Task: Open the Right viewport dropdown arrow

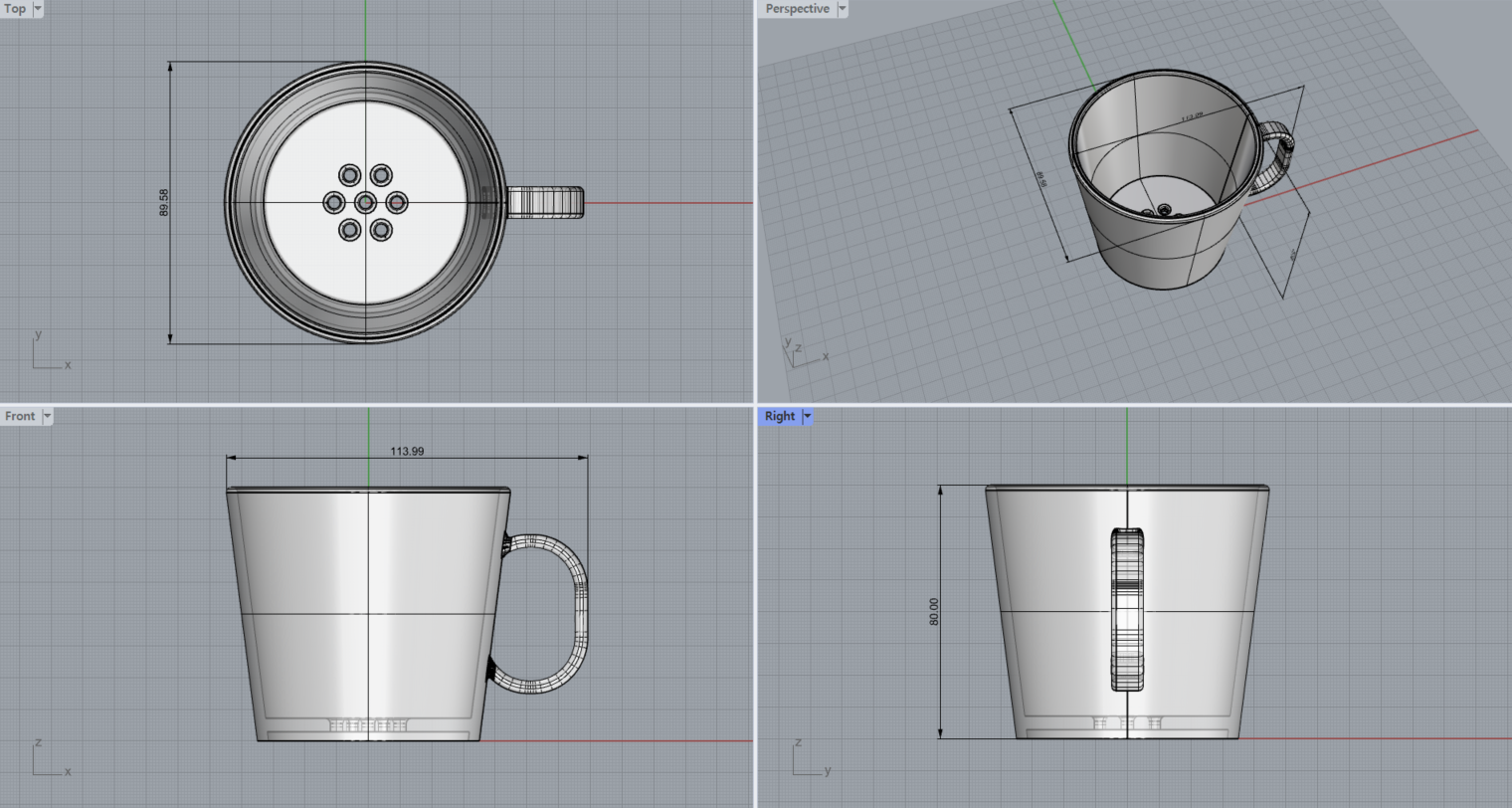Action: (808, 416)
